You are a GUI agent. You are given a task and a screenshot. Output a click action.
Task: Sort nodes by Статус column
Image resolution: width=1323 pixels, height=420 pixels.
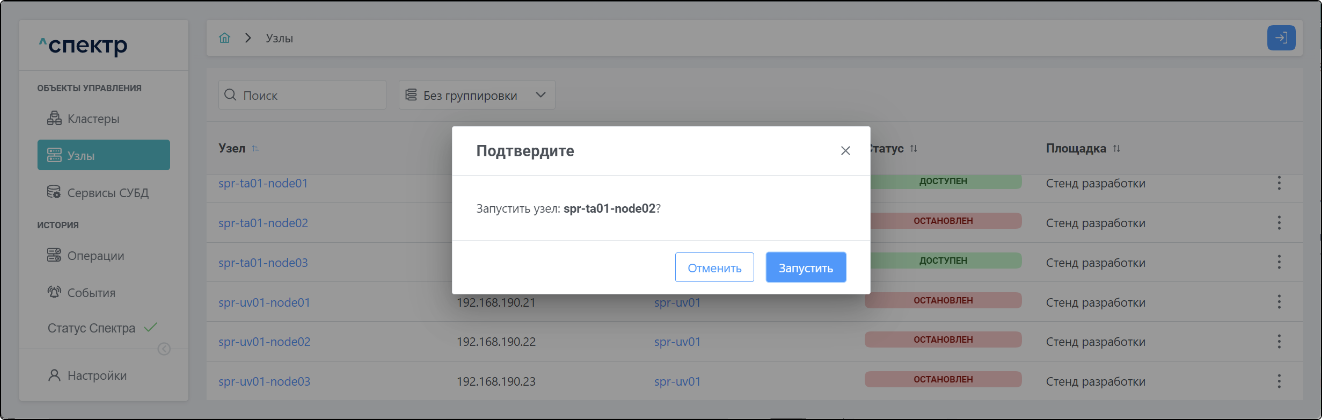tap(914, 149)
